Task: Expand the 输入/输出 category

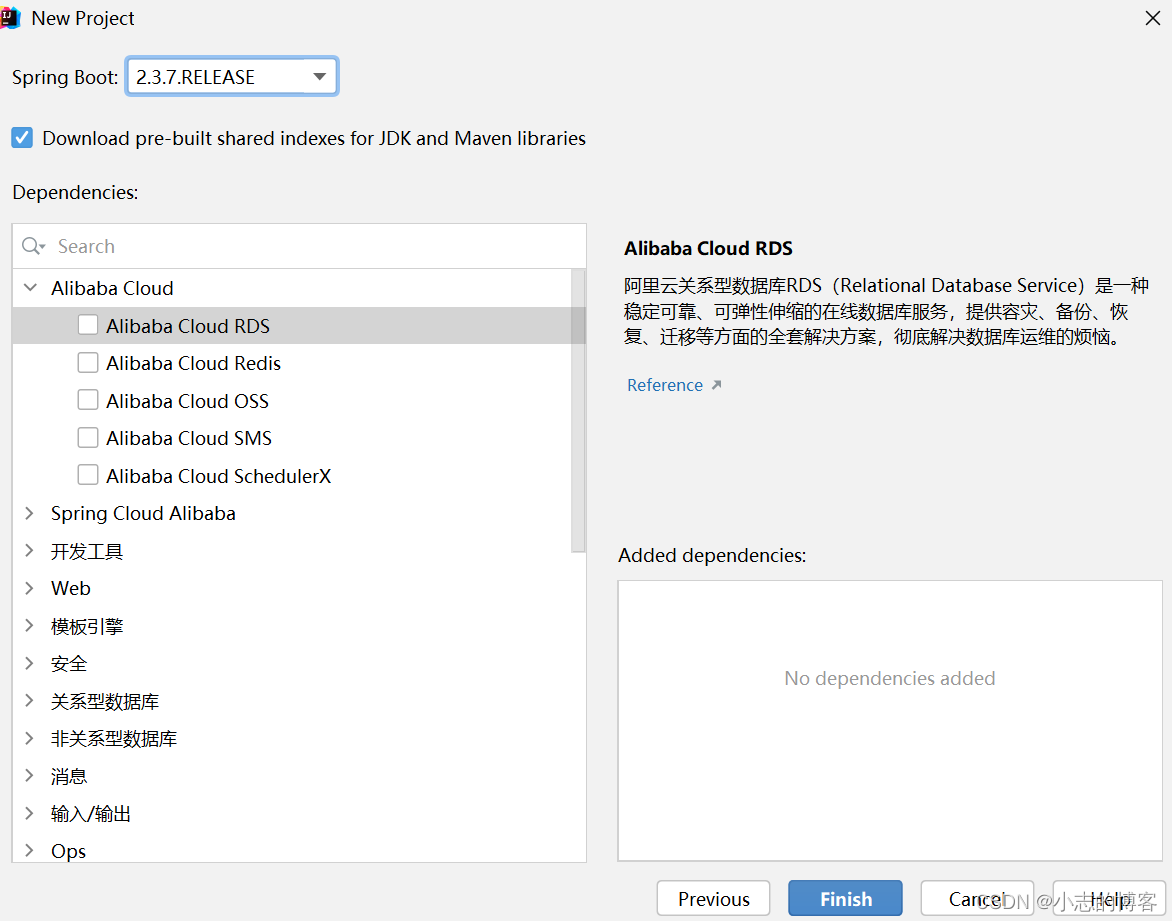Action: pos(30,813)
